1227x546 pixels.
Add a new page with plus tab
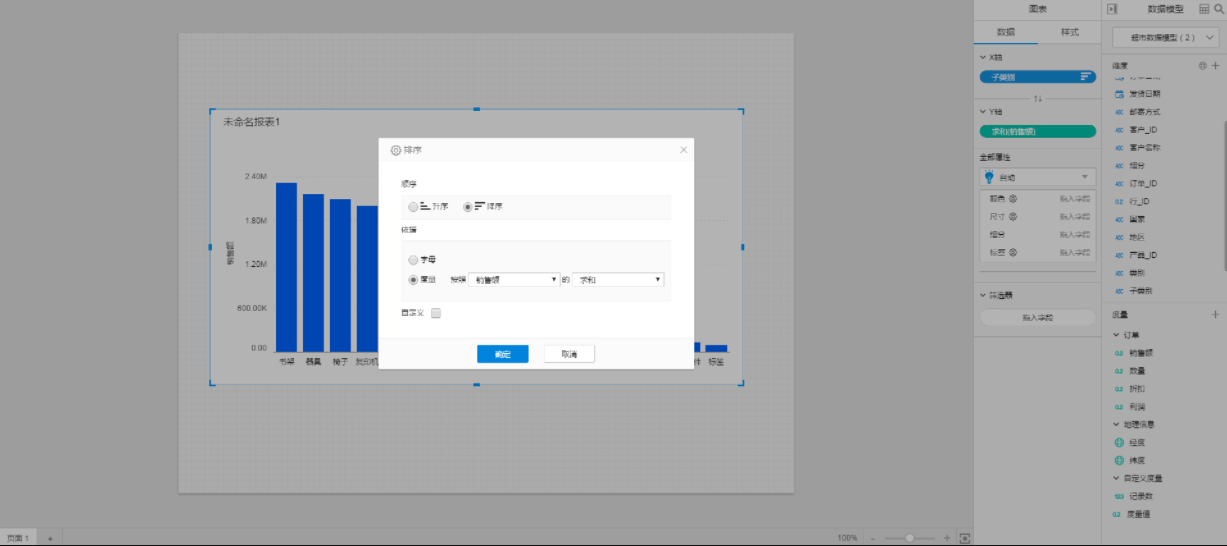(x=50, y=538)
